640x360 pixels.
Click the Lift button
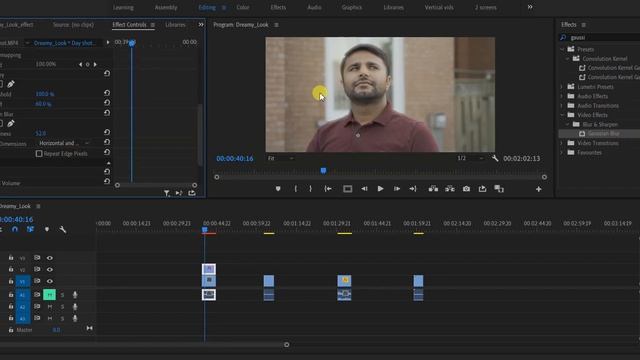(x=433, y=189)
